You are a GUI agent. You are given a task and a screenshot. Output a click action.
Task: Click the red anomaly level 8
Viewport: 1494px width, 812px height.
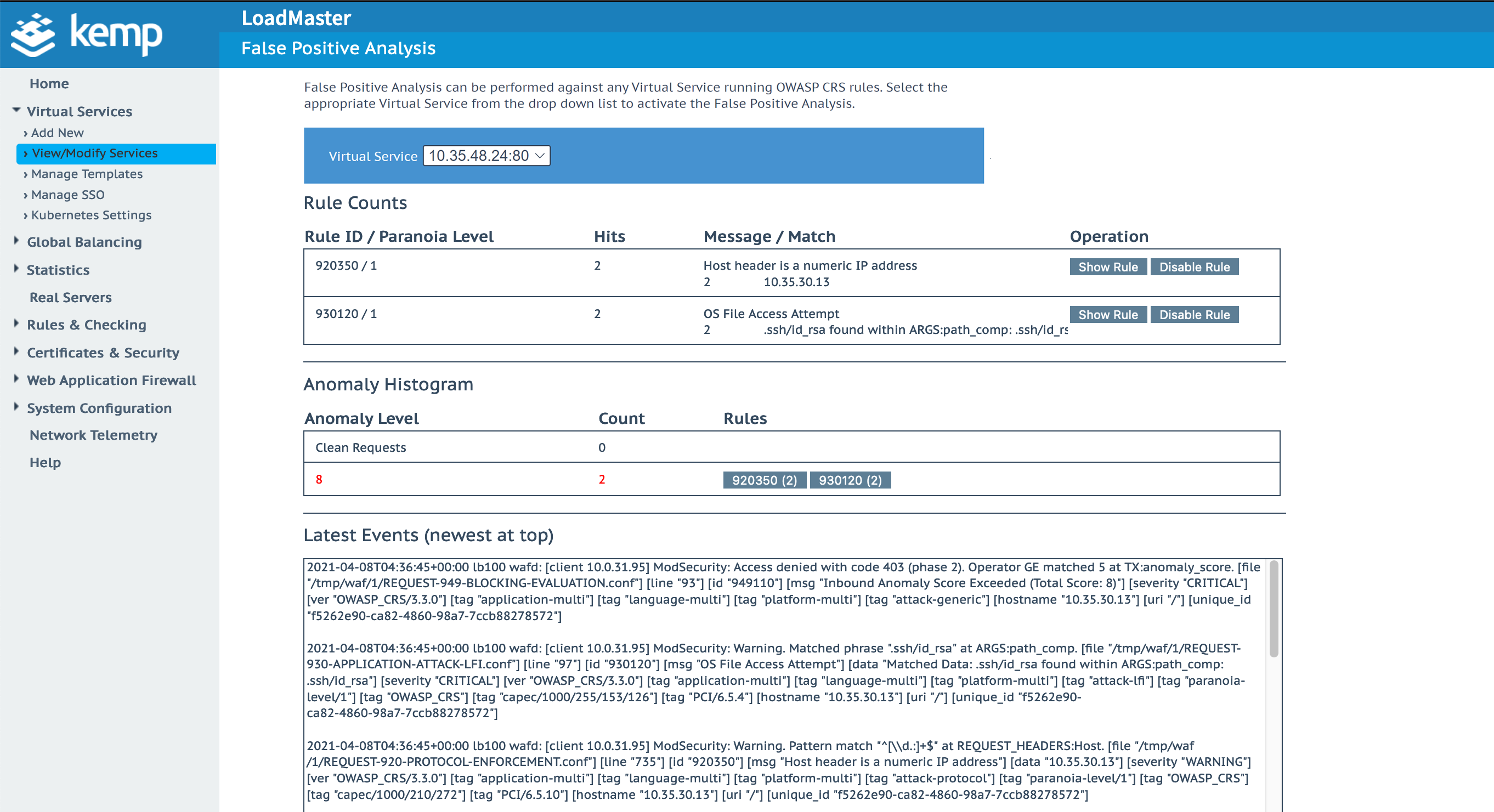(319, 479)
